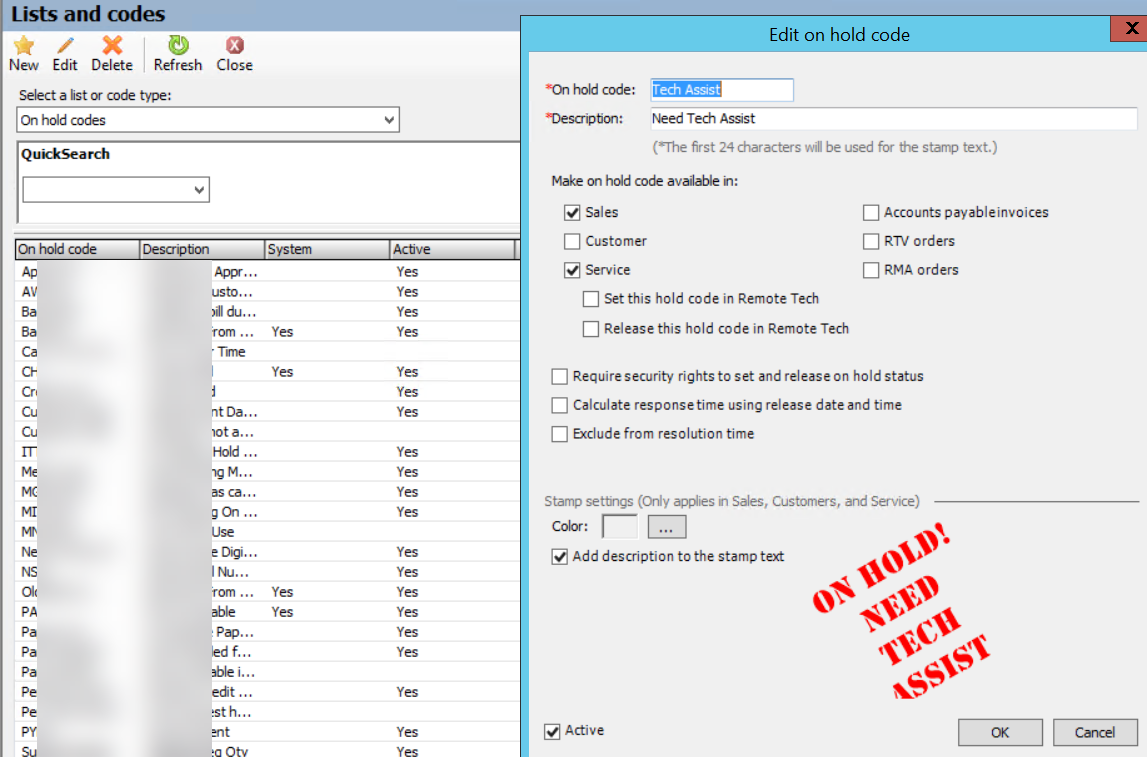Open the QuickSearch dropdown
The width and height of the screenshot is (1147, 757).
(x=199, y=190)
